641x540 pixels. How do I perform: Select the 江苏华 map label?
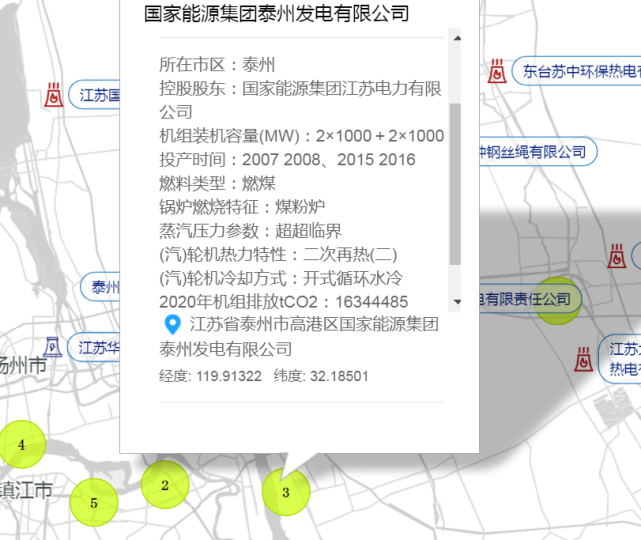pos(94,347)
